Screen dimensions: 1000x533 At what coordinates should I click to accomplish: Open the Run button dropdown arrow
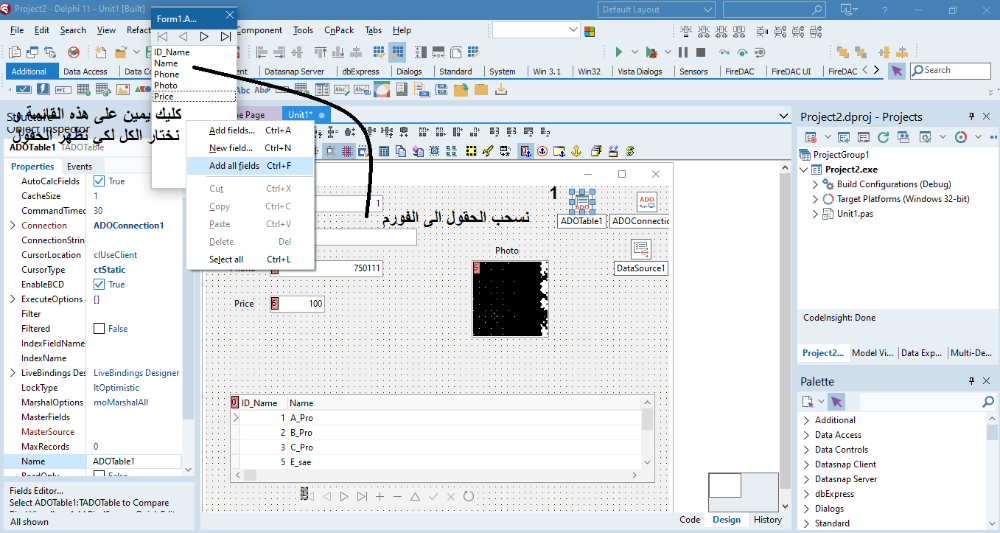pos(634,52)
